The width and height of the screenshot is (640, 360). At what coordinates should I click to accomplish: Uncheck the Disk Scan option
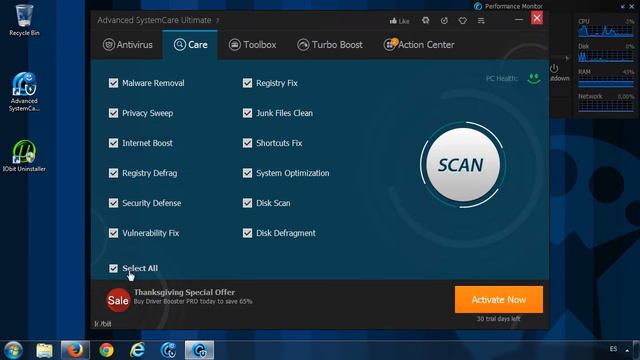[x=247, y=203]
